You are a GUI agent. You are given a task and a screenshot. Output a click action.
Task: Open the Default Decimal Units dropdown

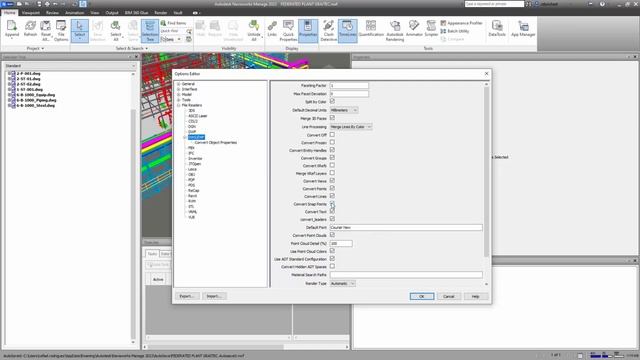344,110
